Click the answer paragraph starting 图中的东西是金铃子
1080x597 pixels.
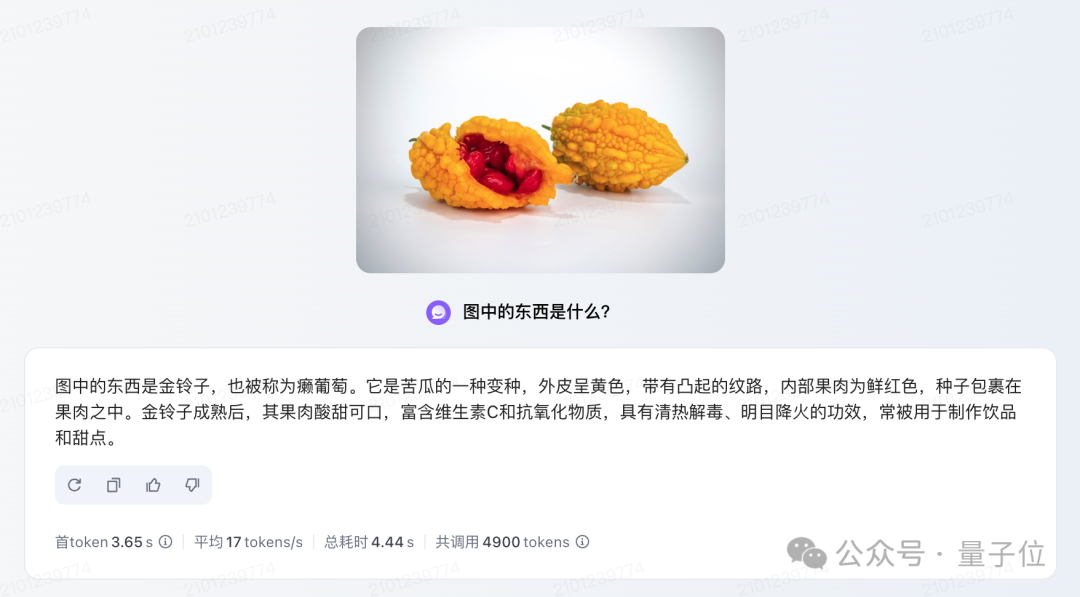[537, 412]
